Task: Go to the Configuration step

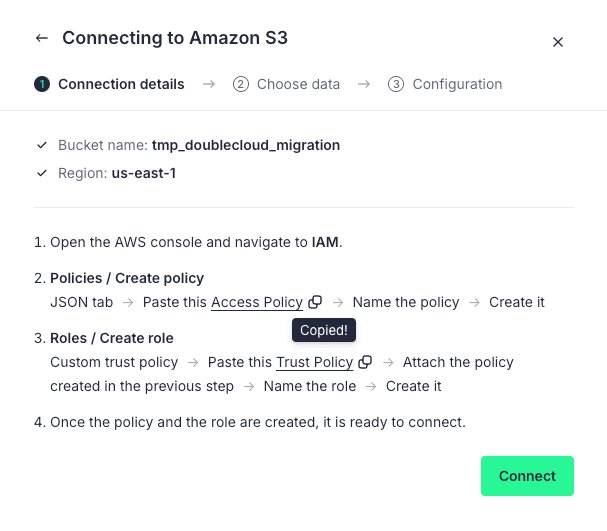Action: 457,84
